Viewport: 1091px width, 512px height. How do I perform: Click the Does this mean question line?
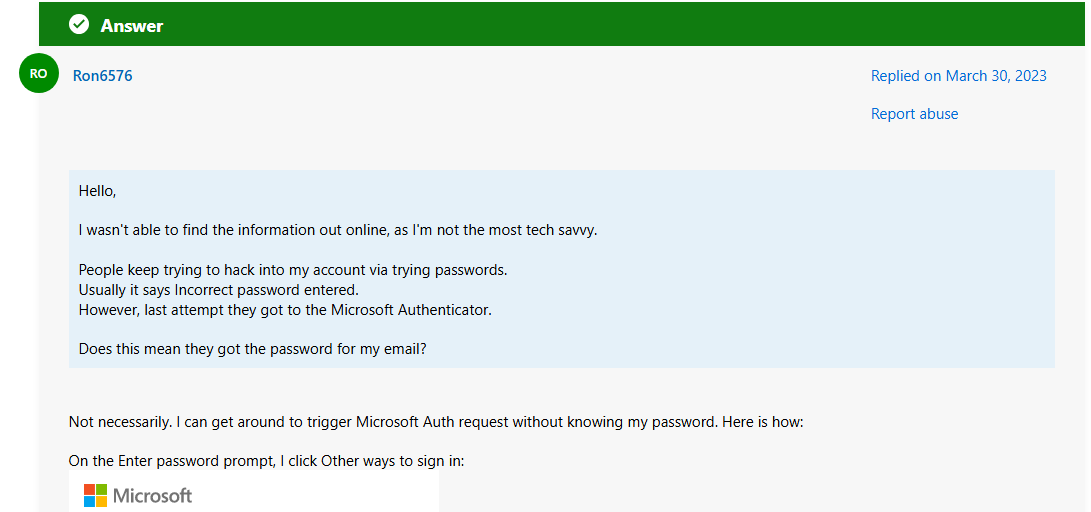tap(253, 349)
